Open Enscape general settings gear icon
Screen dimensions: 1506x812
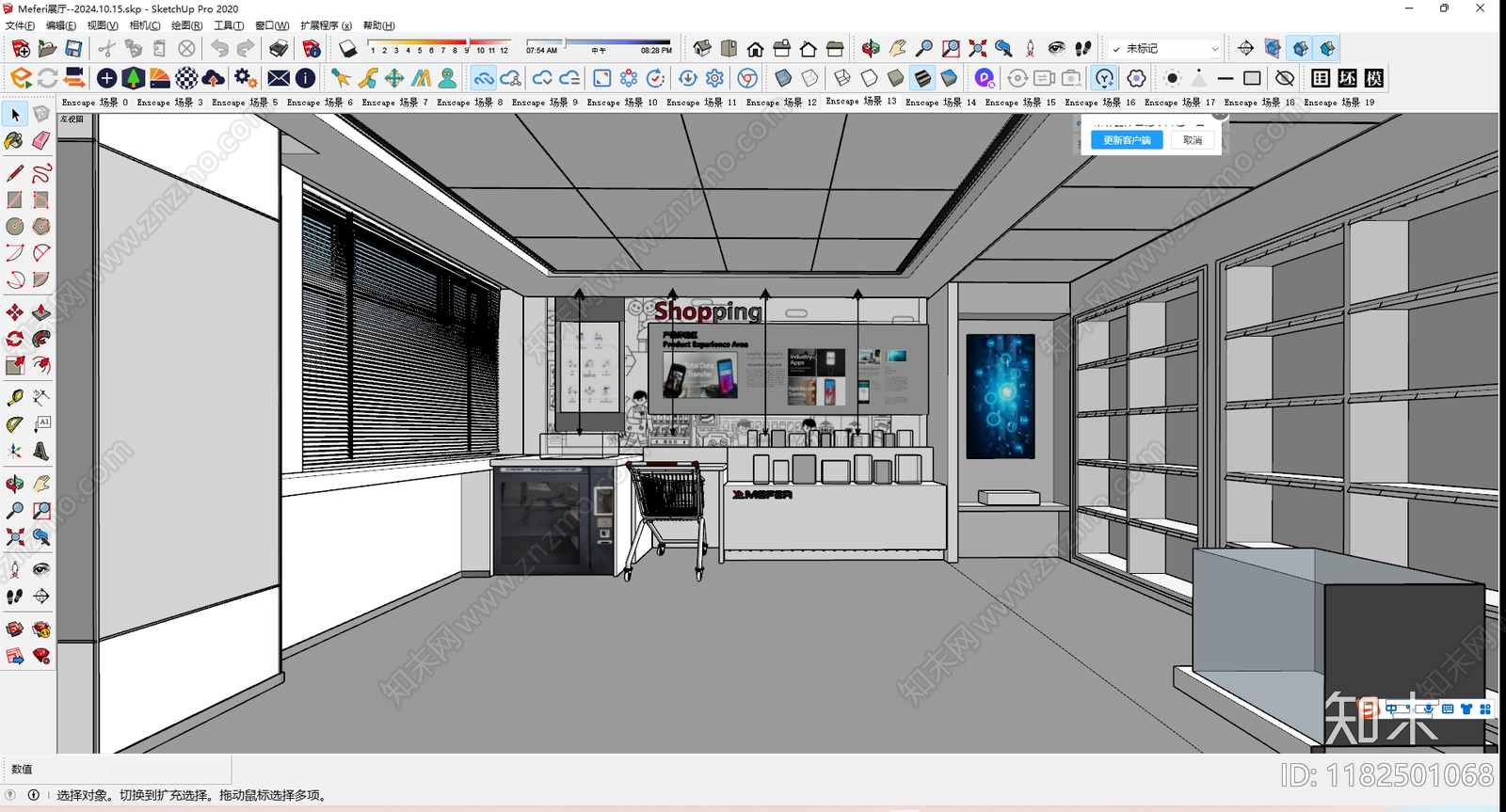point(246,78)
